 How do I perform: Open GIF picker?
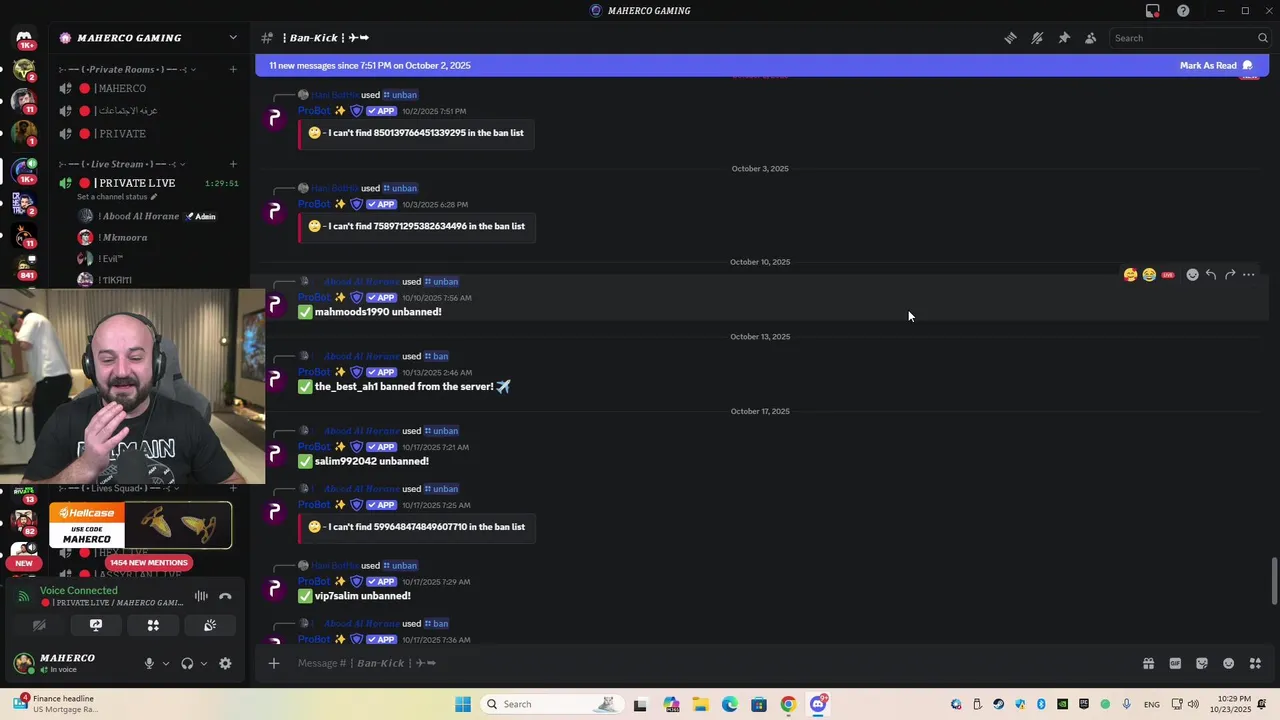coord(1175,663)
